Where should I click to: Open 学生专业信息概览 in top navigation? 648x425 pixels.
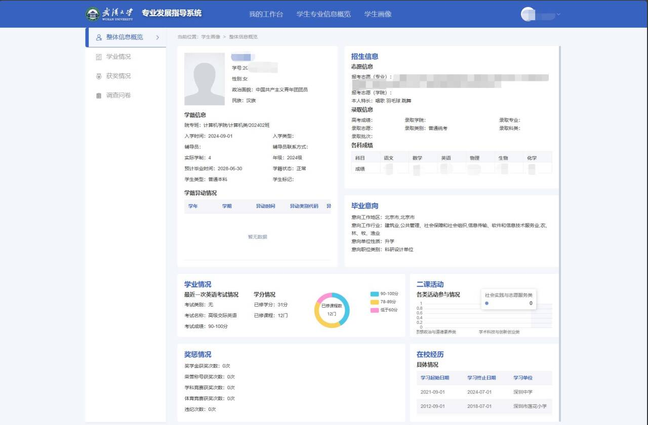click(x=323, y=14)
